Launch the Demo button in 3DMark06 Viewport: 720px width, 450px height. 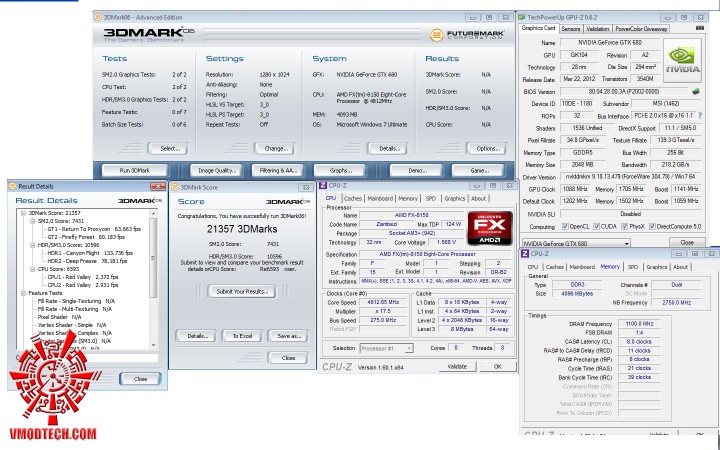click(x=416, y=170)
